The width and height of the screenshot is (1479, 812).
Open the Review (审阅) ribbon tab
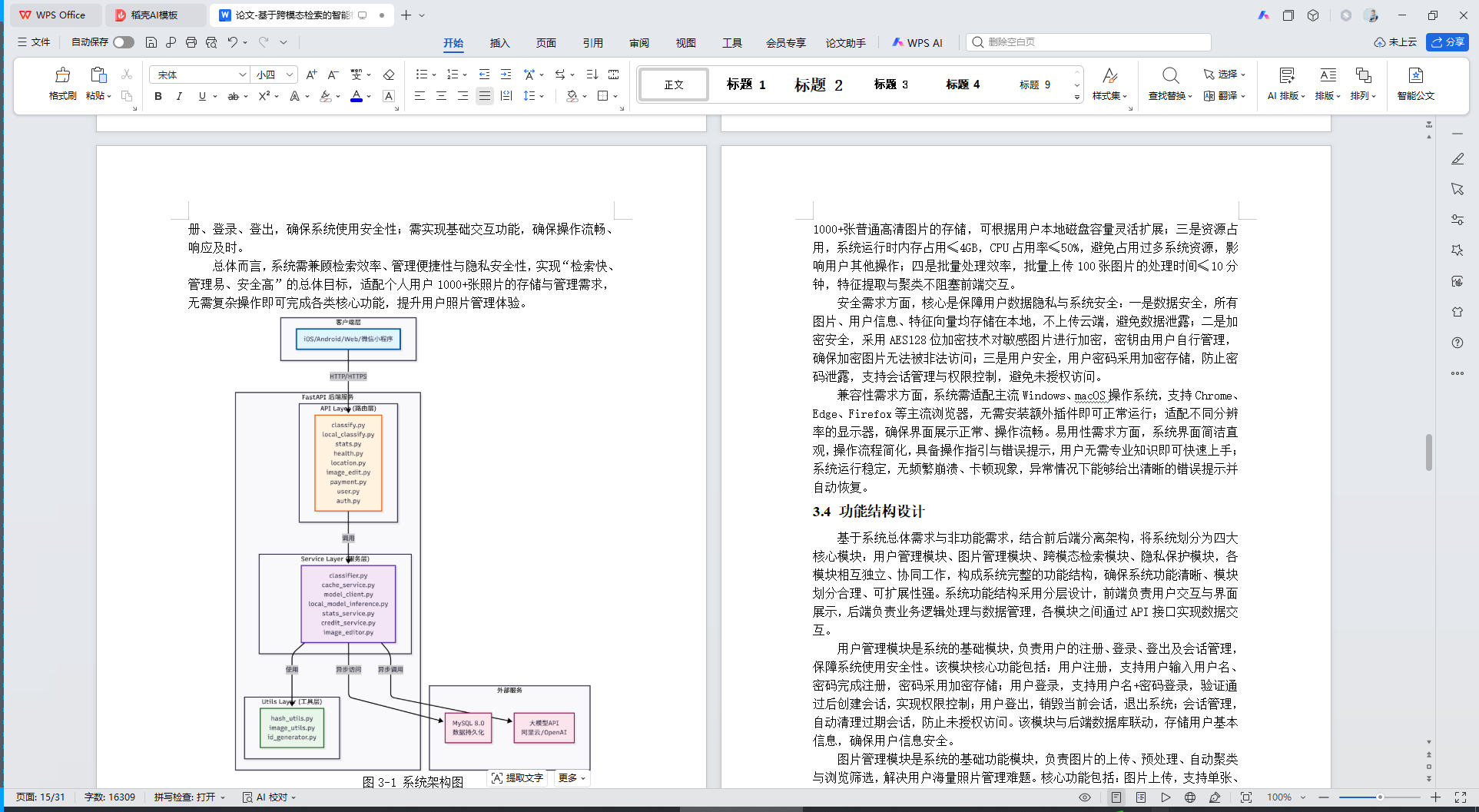pyautogui.click(x=639, y=43)
